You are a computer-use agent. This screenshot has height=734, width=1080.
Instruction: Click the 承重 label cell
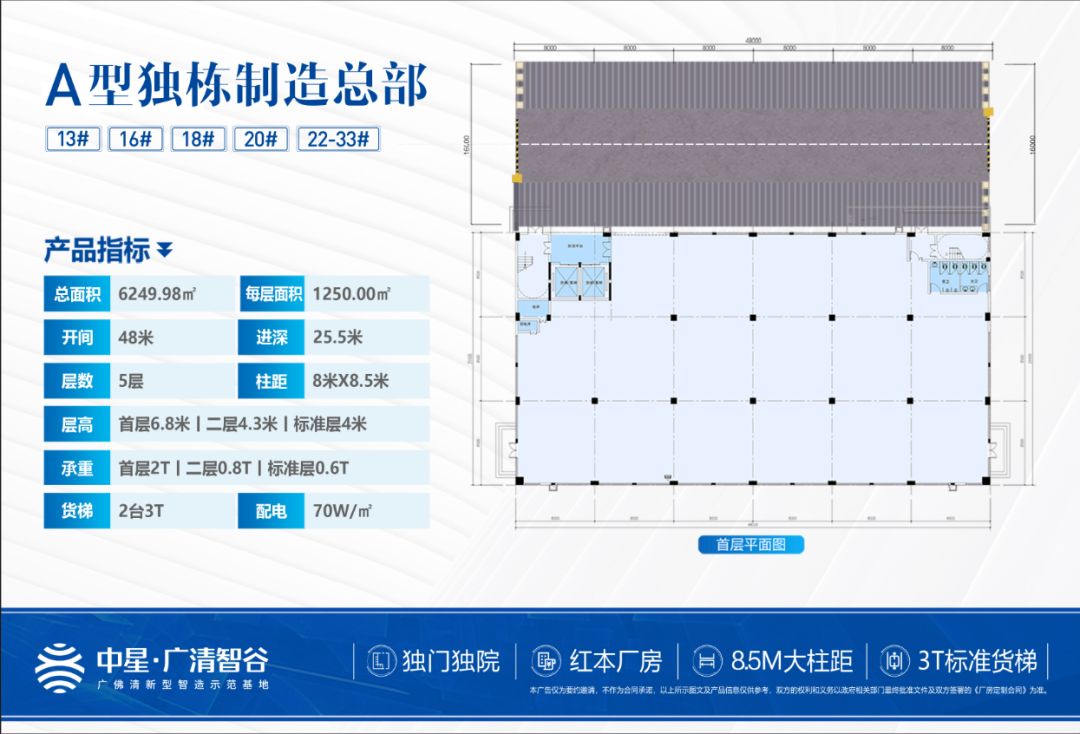[x=77, y=468]
